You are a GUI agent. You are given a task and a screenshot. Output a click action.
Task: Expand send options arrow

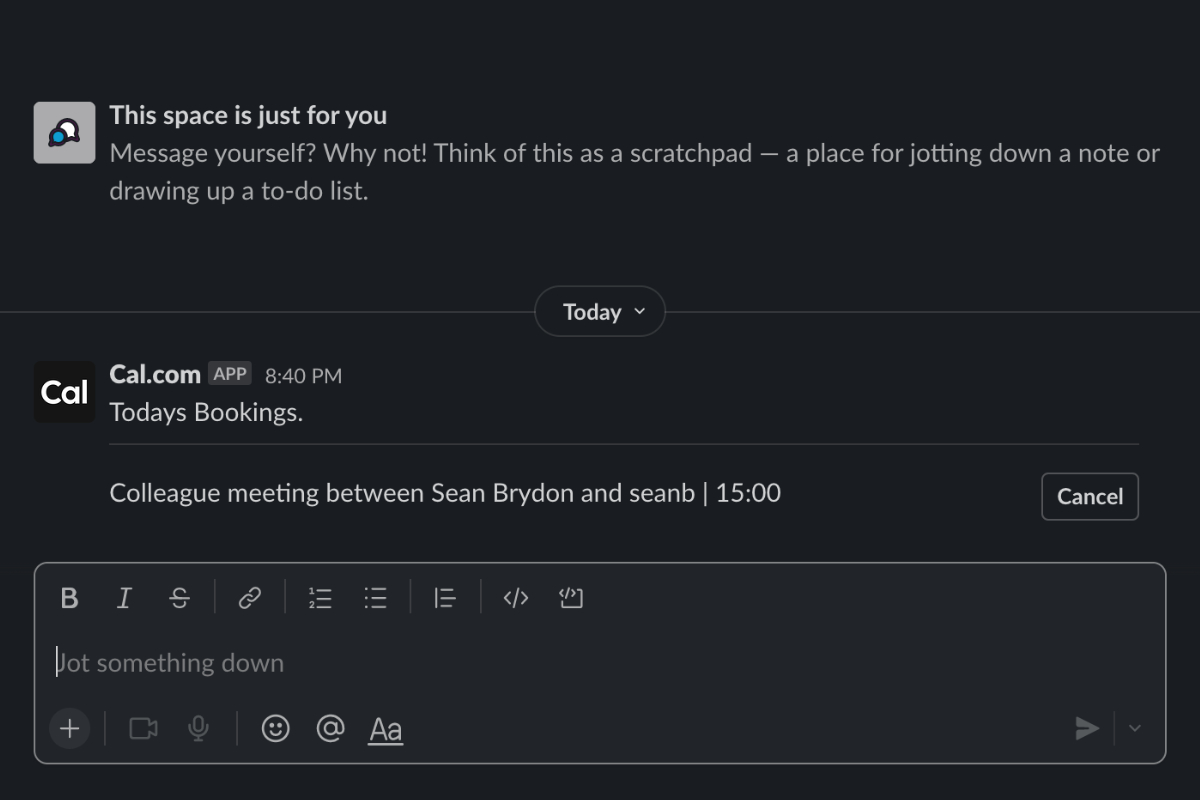pos(1135,728)
